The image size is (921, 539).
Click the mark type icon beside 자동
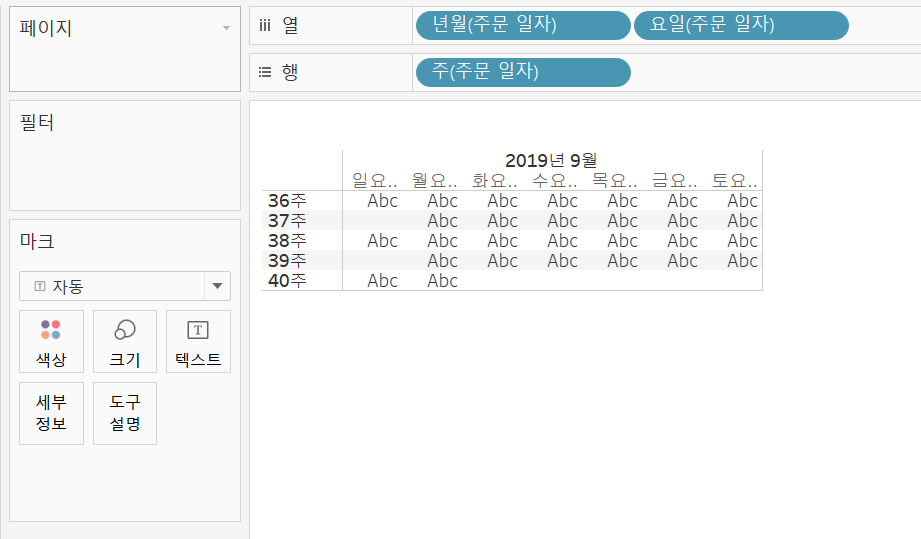coord(40,286)
